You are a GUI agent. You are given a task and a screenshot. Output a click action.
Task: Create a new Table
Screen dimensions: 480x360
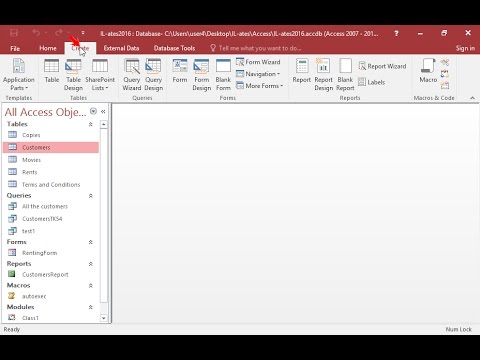[x=52, y=71]
